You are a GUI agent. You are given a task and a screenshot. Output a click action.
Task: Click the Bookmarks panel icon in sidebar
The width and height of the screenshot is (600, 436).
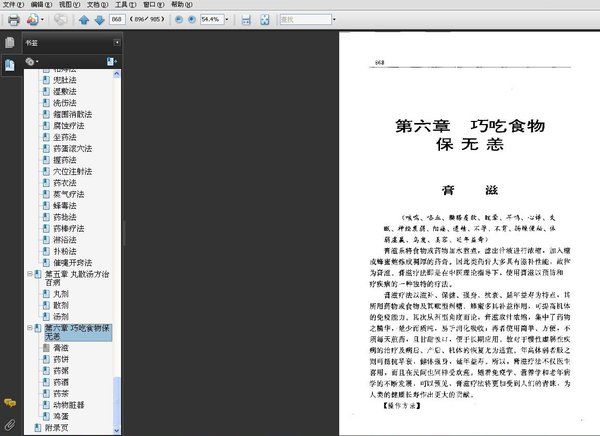click(10, 65)
